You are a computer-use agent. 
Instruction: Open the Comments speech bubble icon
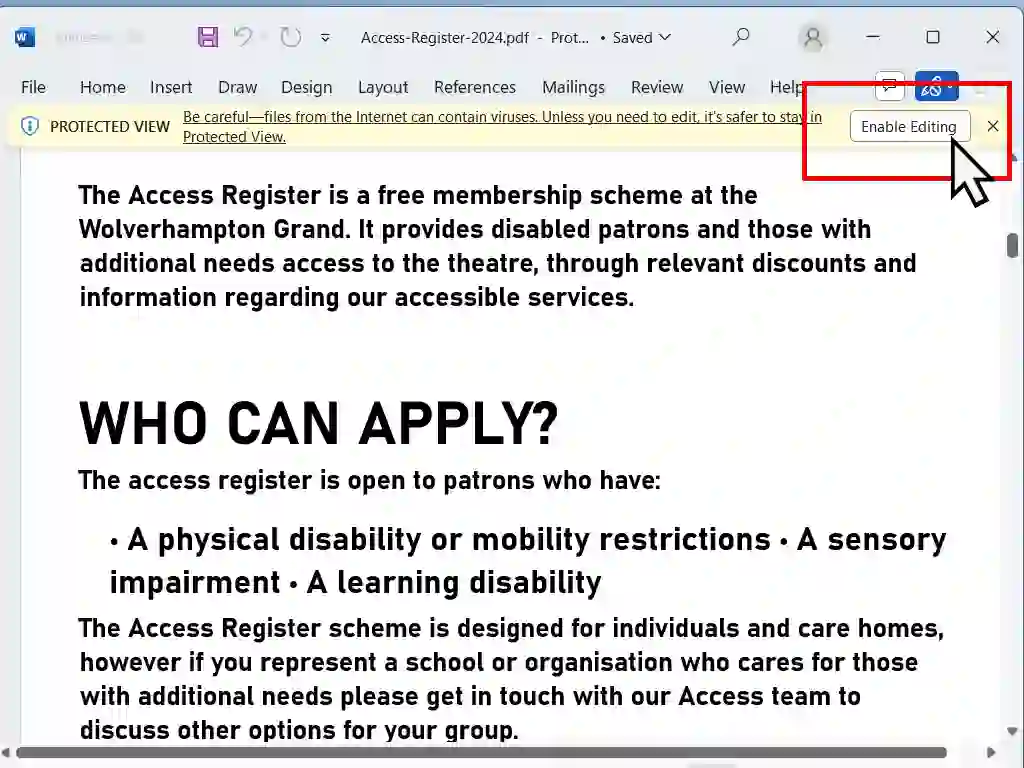point(889,87)
